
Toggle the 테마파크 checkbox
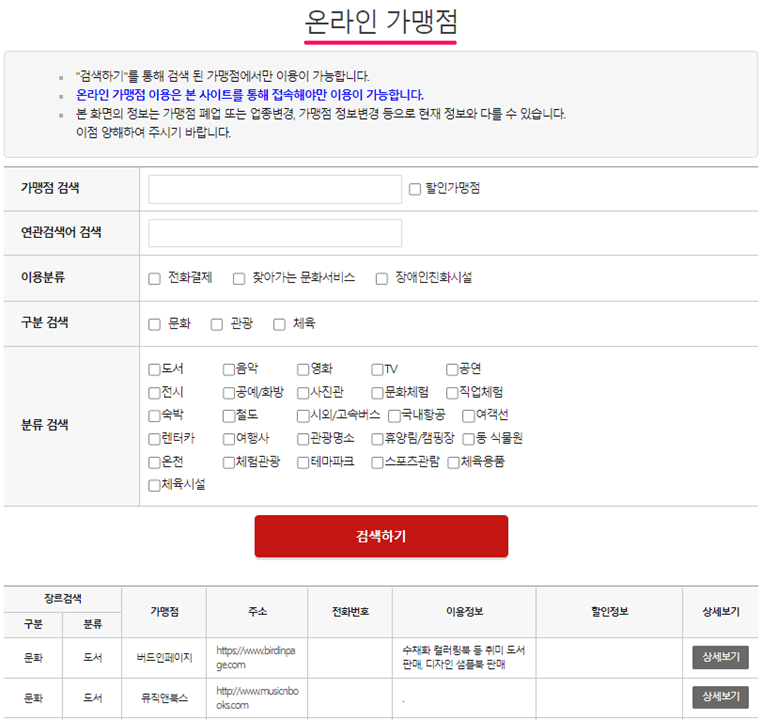pos(303,463)
